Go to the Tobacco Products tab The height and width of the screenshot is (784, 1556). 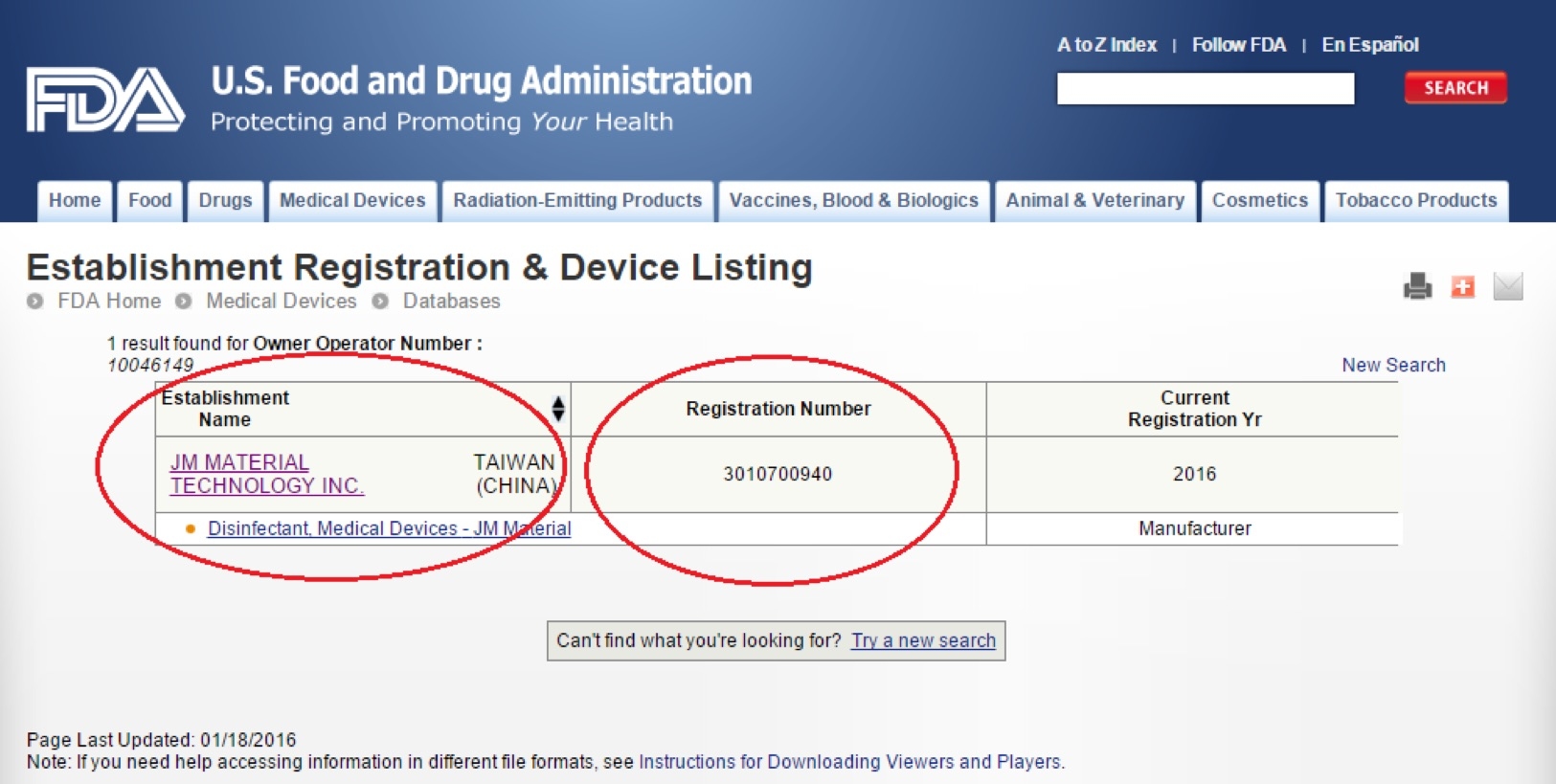[1415, 201]
